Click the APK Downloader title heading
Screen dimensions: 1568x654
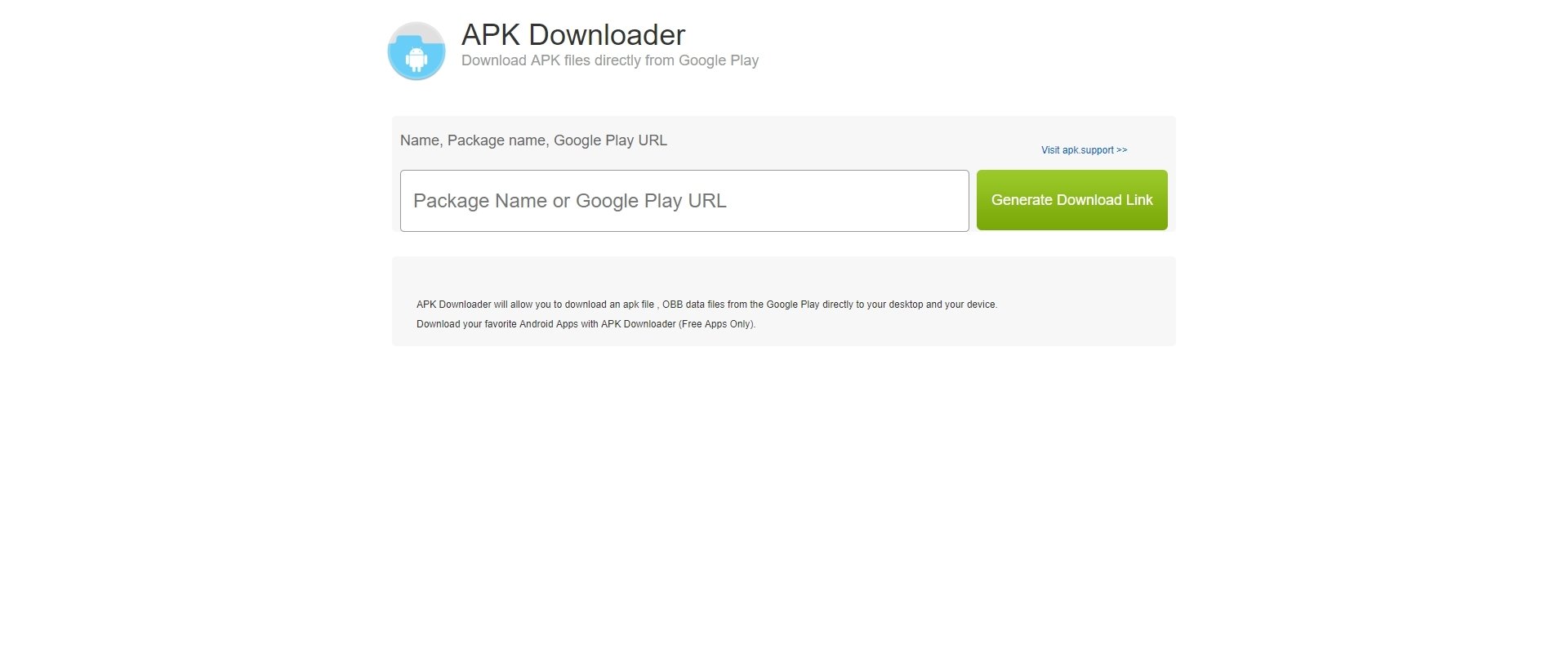573,35
